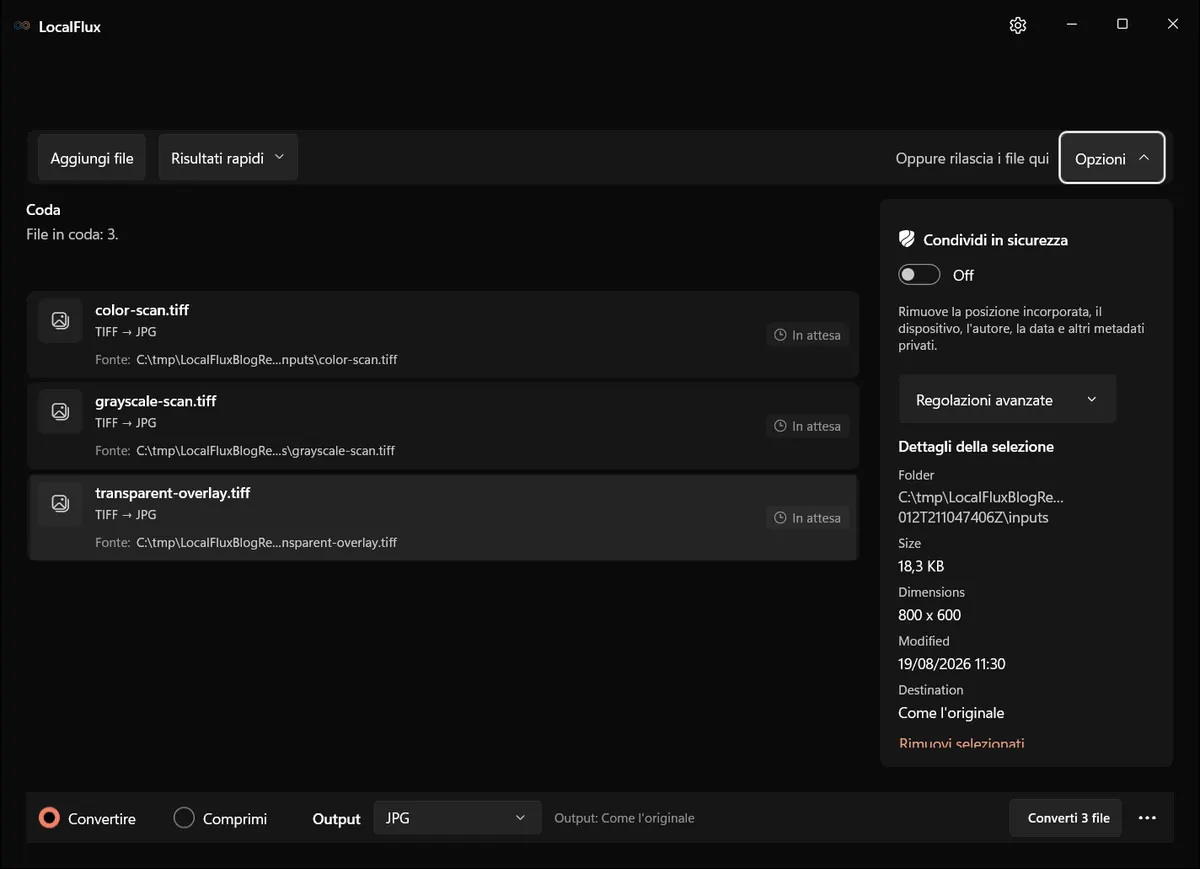Expand Regolazioni avanzate
1200x869 pixels.
tap(1007, 400)
